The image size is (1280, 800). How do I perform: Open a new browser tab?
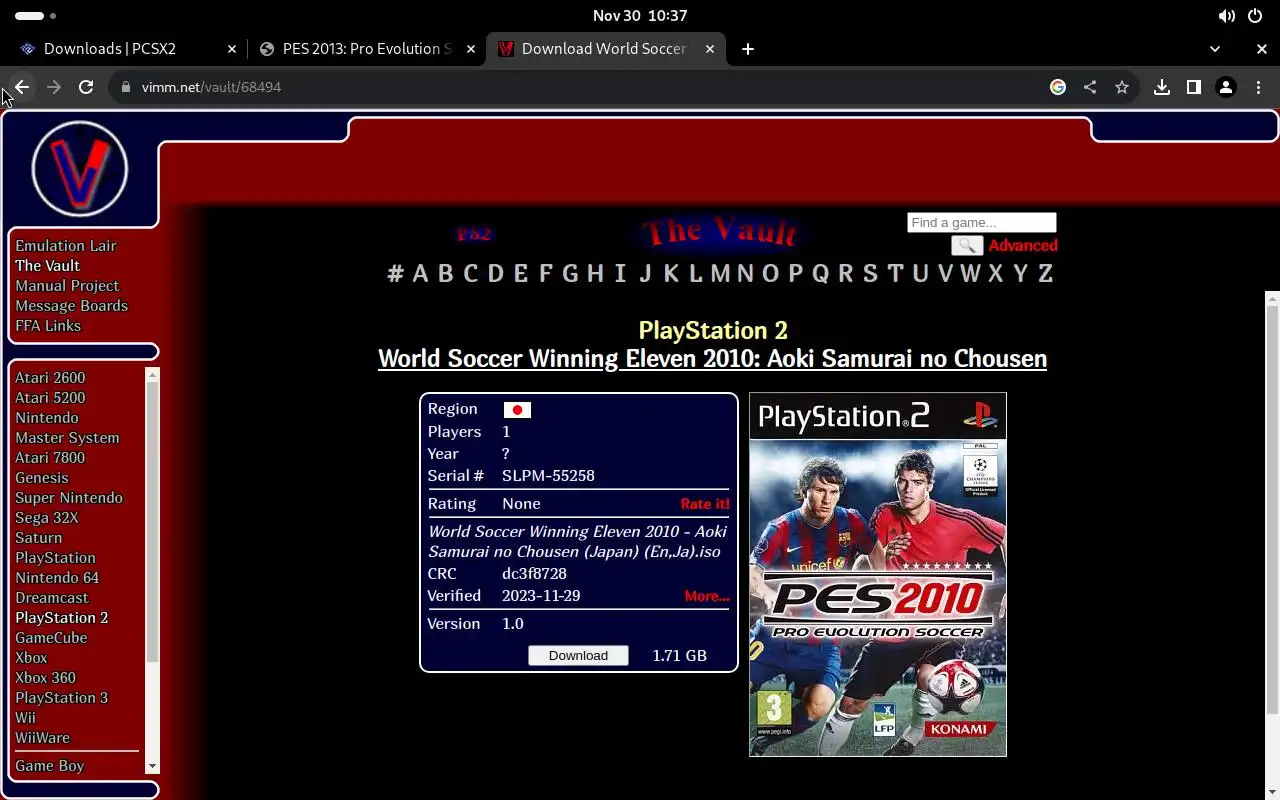click(x=748, y=49)
